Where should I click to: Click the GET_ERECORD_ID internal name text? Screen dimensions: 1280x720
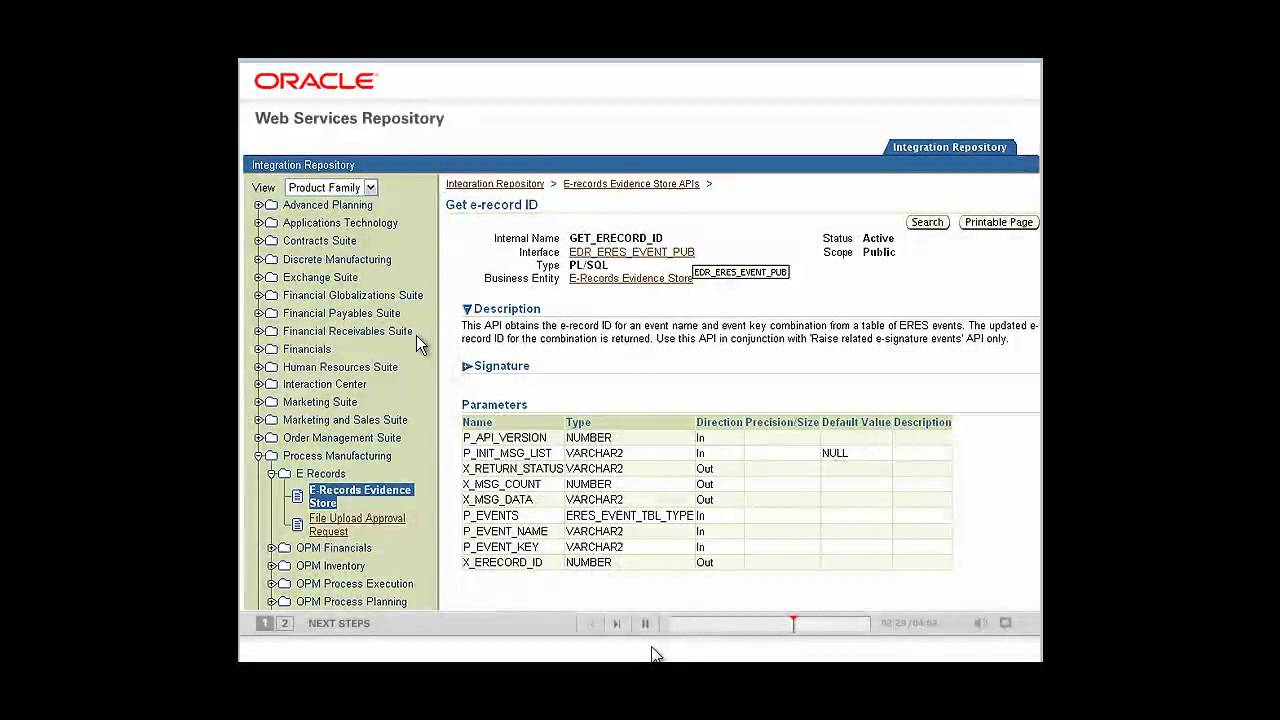(616, 238)
